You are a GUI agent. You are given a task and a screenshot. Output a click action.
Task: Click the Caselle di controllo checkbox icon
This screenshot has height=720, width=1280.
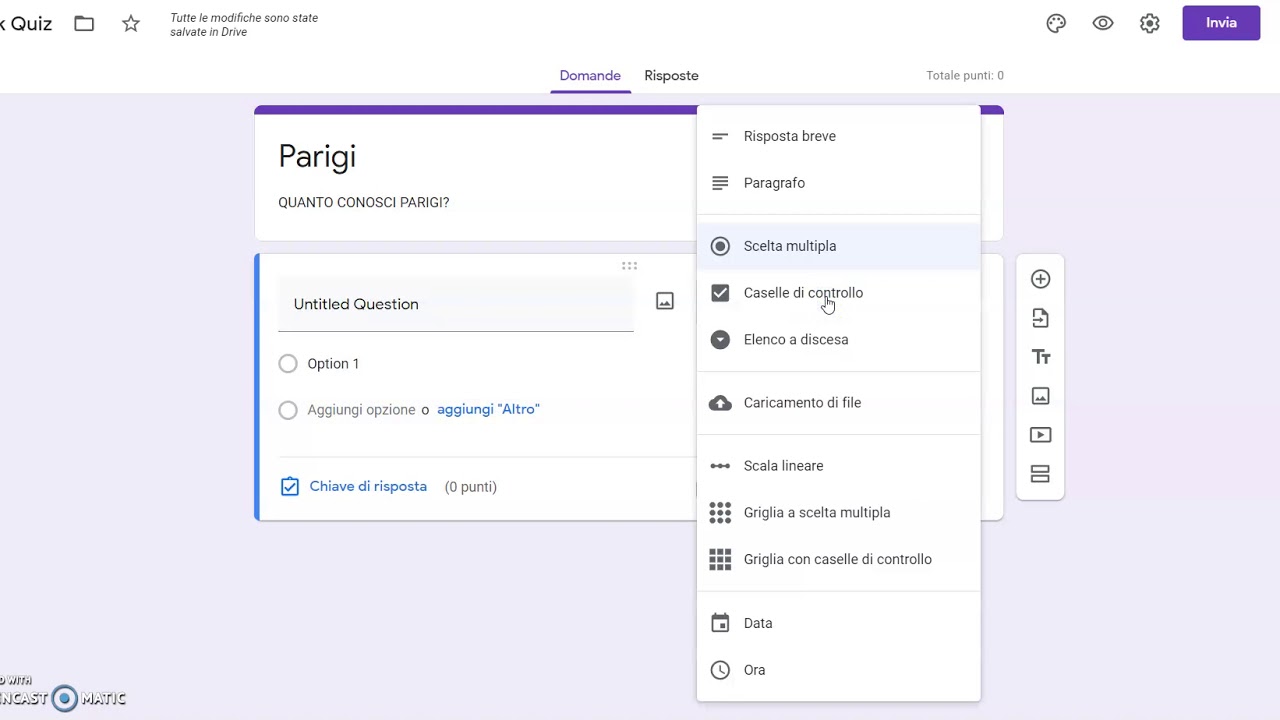pyautogui.click(x=720, y=293)
